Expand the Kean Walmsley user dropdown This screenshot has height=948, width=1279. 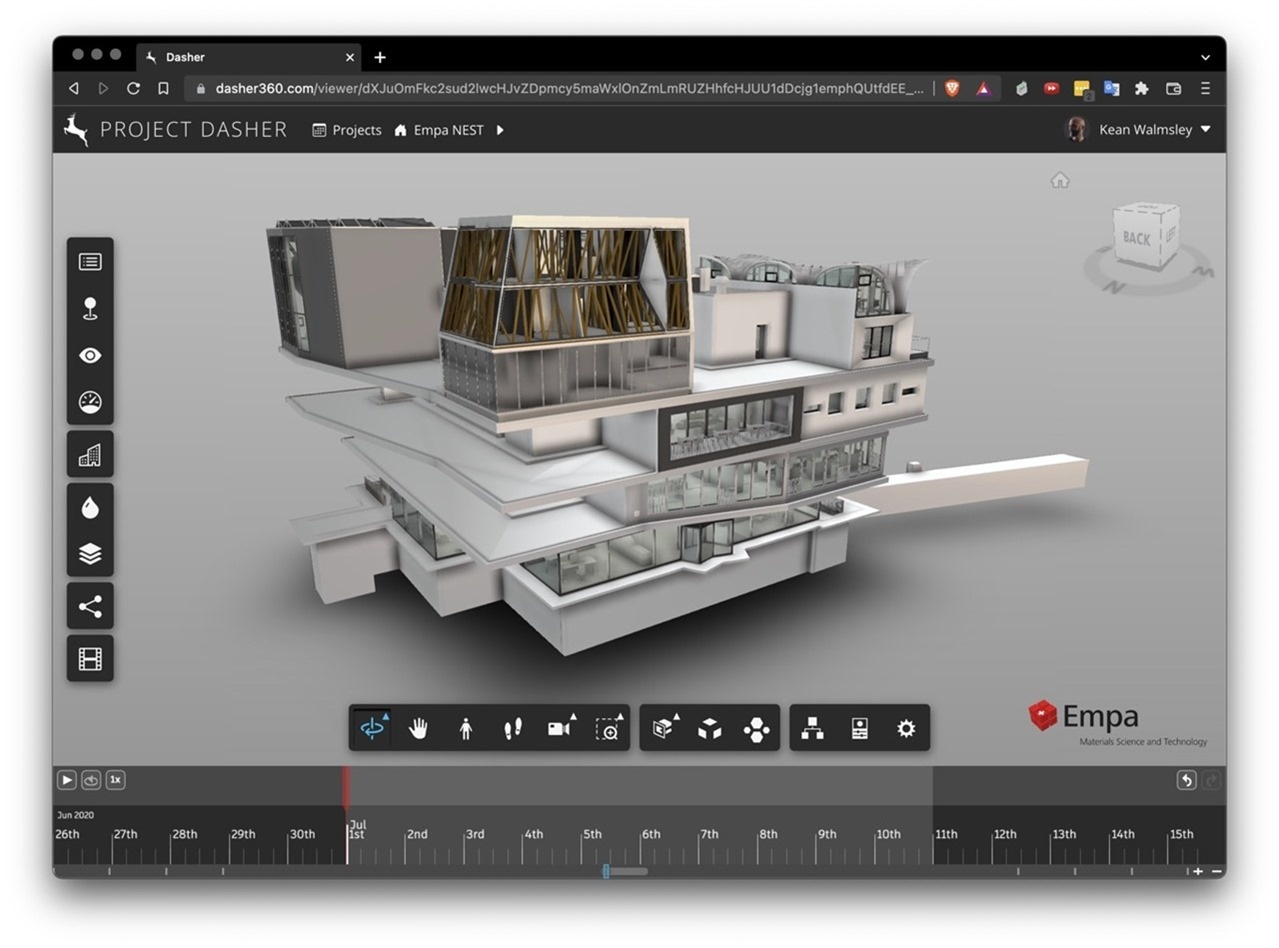(1205, 129)
